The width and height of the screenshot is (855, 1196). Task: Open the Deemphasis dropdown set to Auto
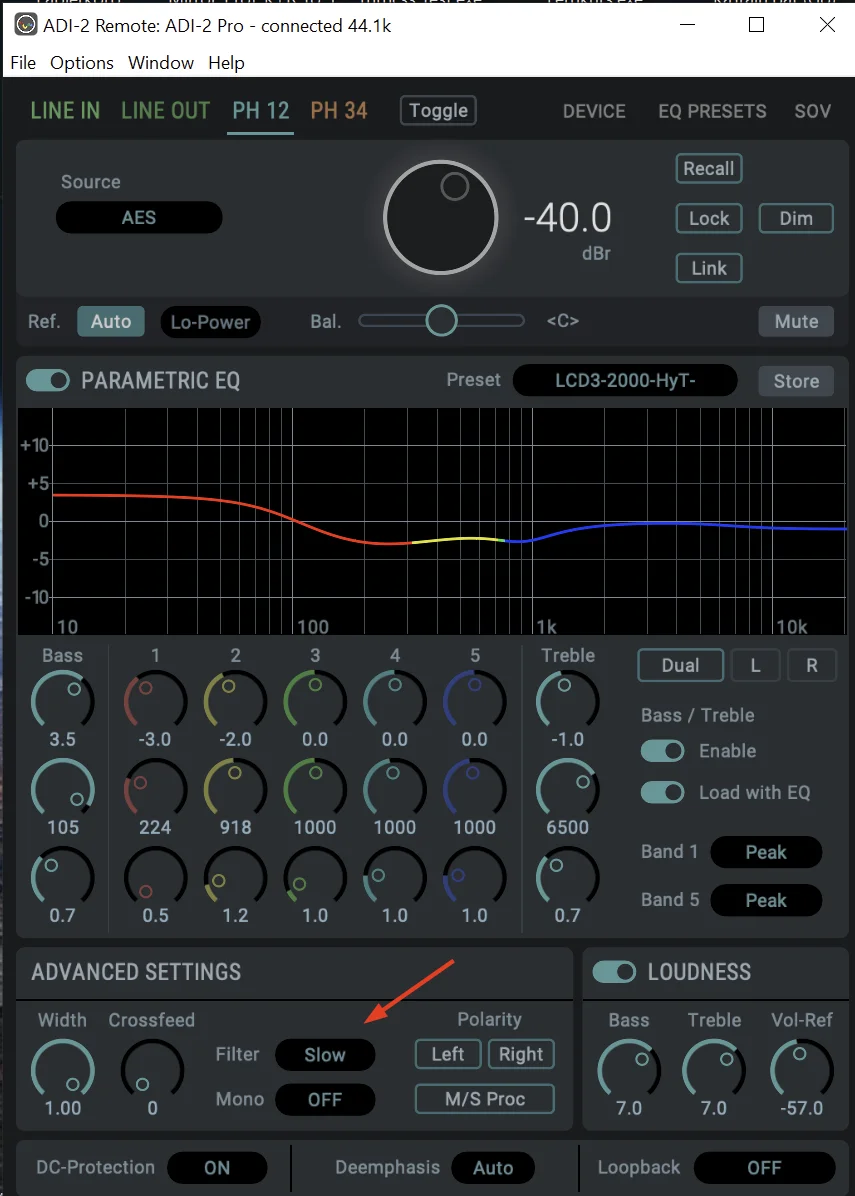tap(493, 1168)
